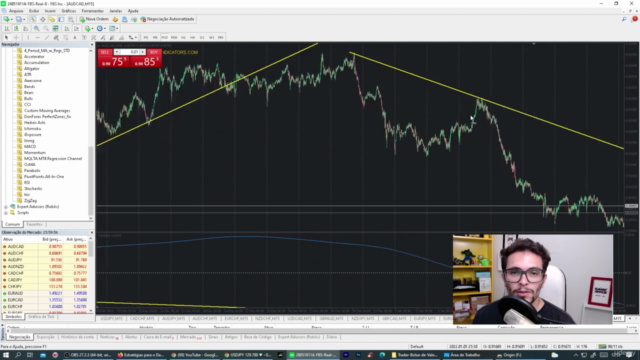Screen dimensions: 640x360
Task: Open OBS from the taskbar
Action: pyautogui.click(x=88, y=355)
